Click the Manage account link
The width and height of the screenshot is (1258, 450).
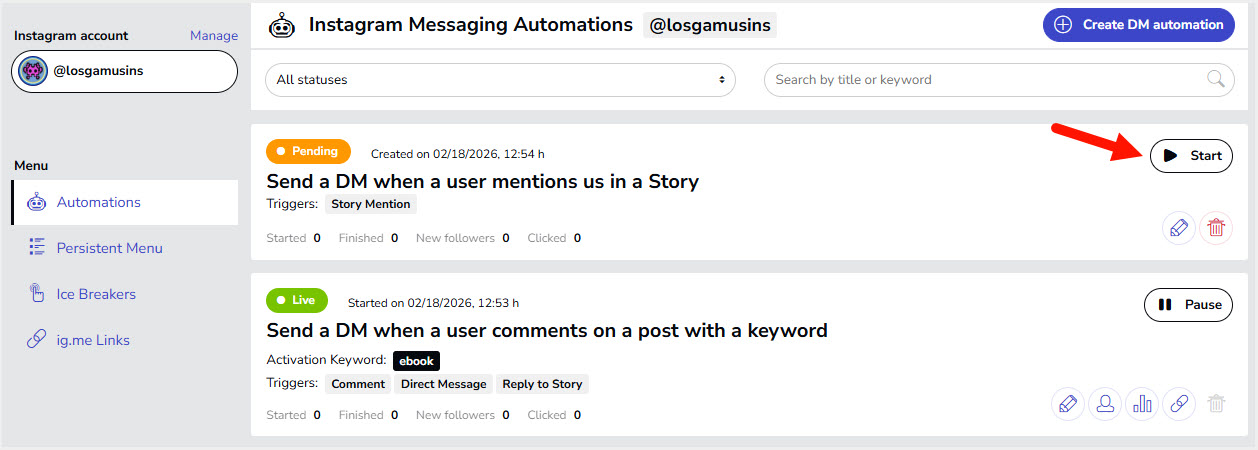pyautogui.click(x=214, y=36)
